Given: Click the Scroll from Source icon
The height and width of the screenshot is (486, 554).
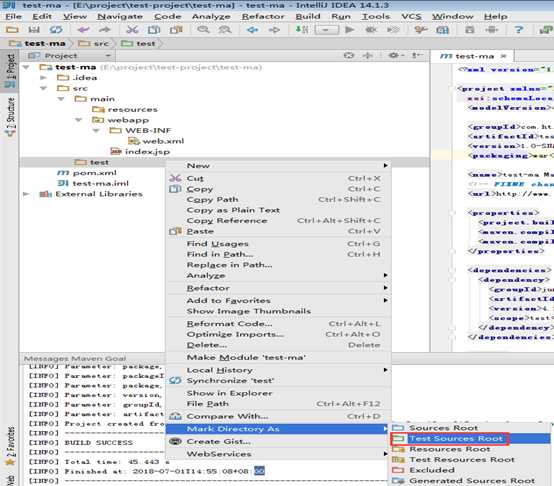Looking at the screenshot, I should pyautogui.click(x=349, y=55).
